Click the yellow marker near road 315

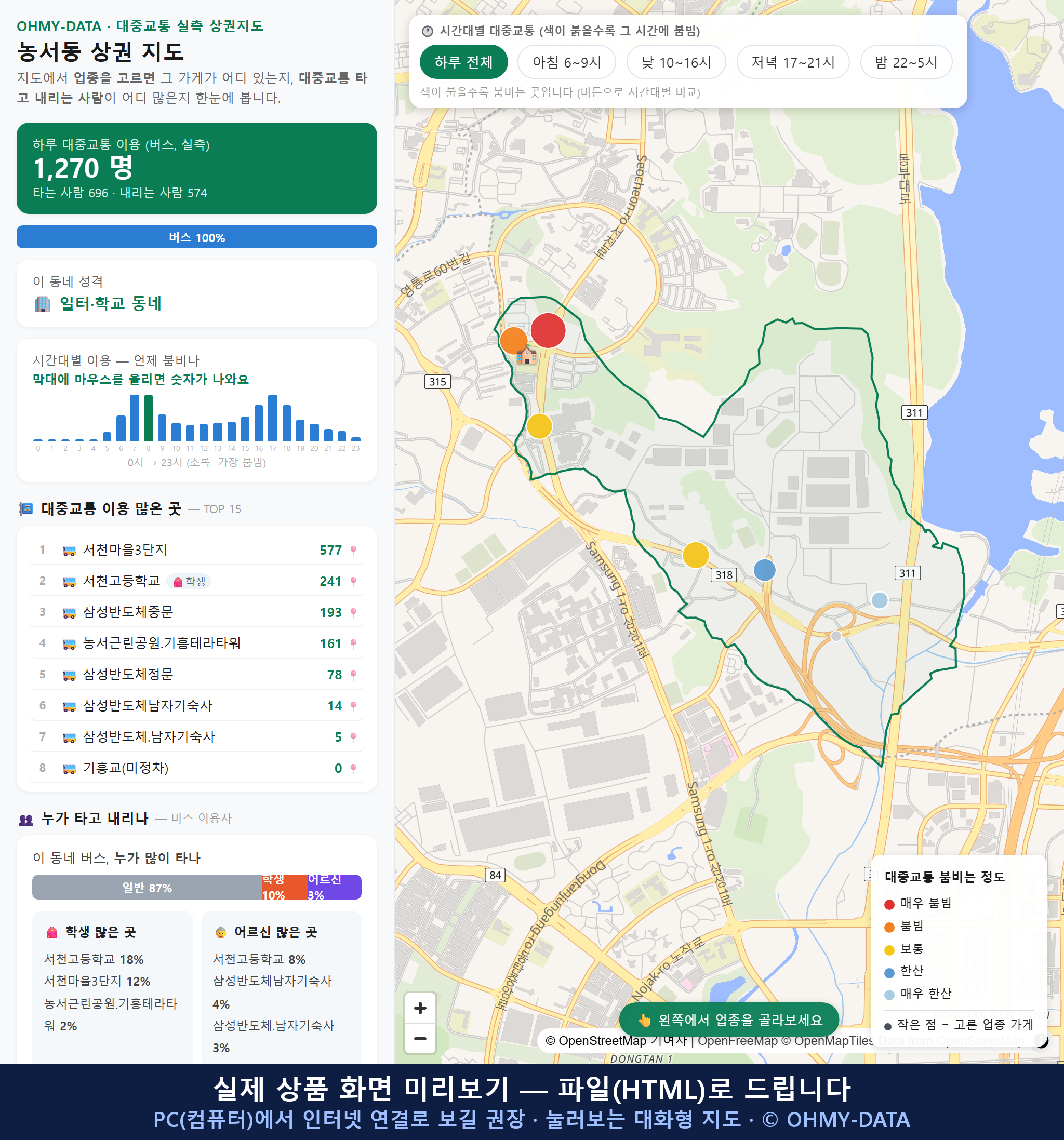[539, 426]
